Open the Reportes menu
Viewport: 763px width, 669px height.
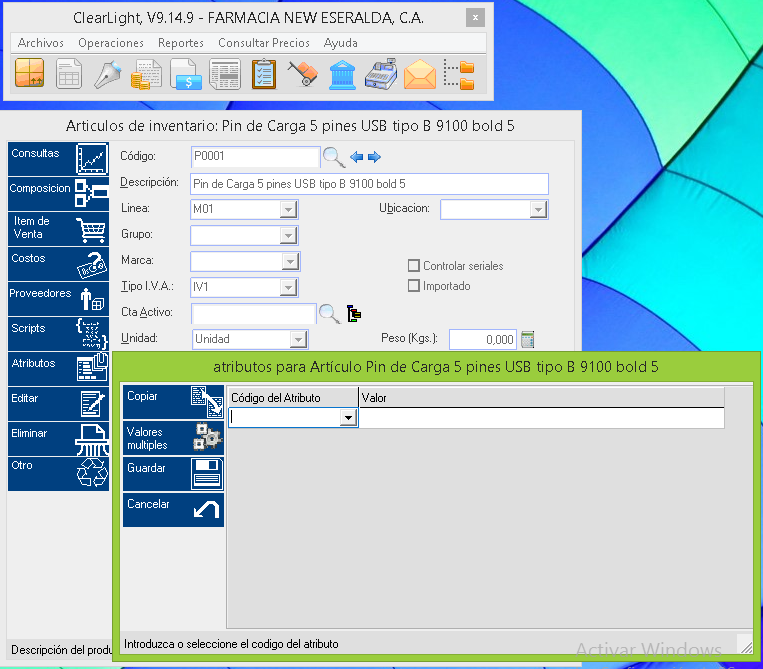click(x=181, y=43)
